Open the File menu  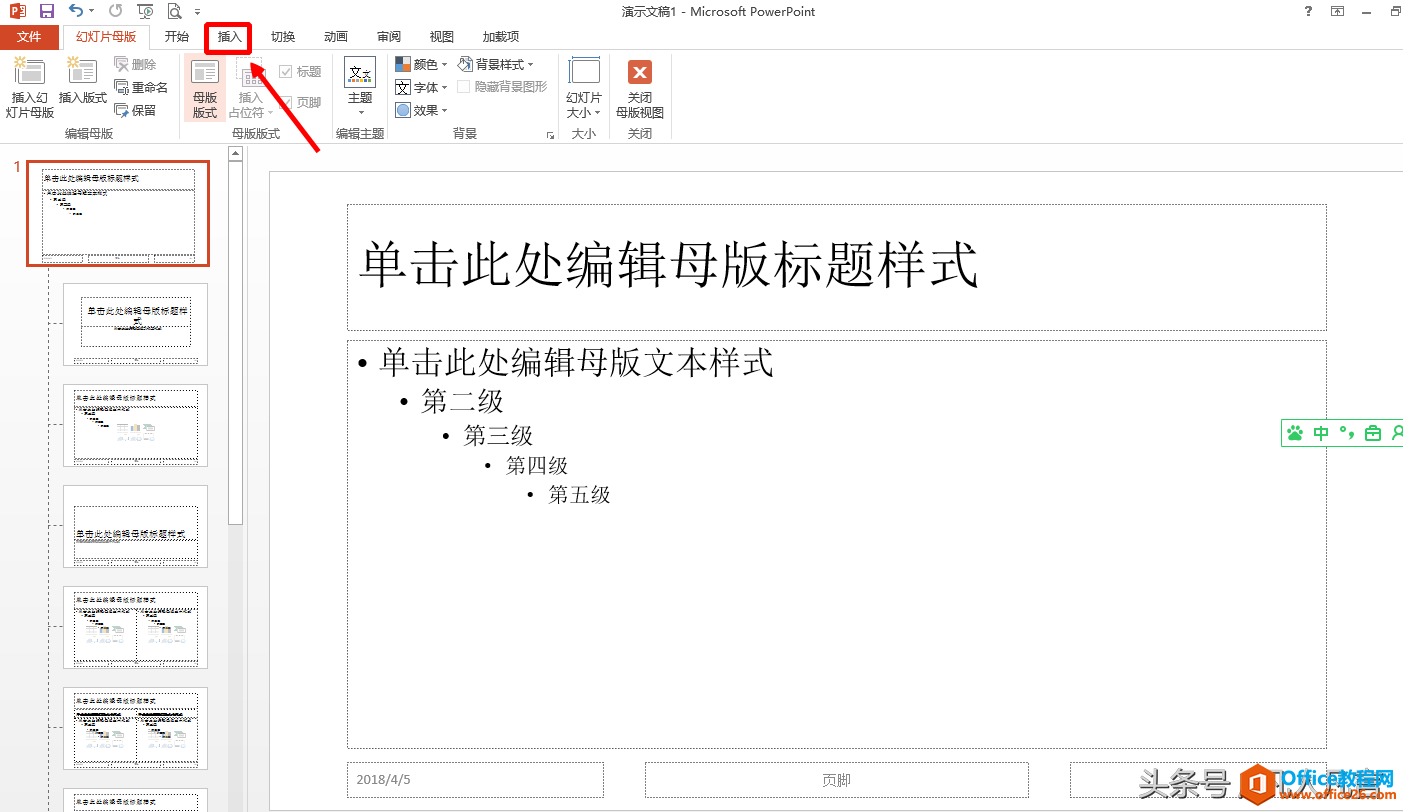[30, 36]
